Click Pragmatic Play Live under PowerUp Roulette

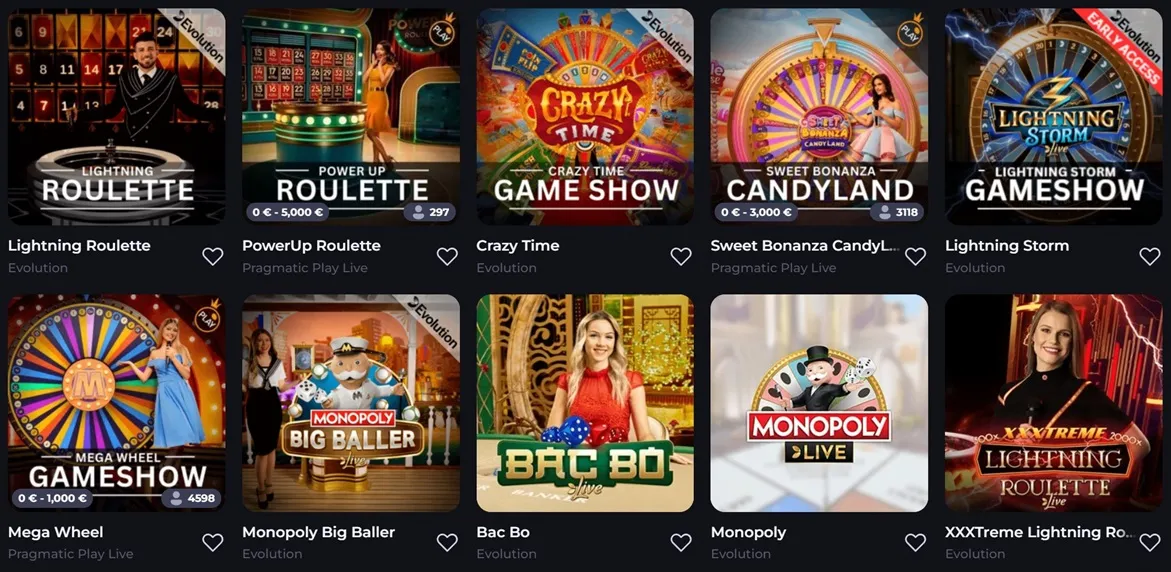305,267
